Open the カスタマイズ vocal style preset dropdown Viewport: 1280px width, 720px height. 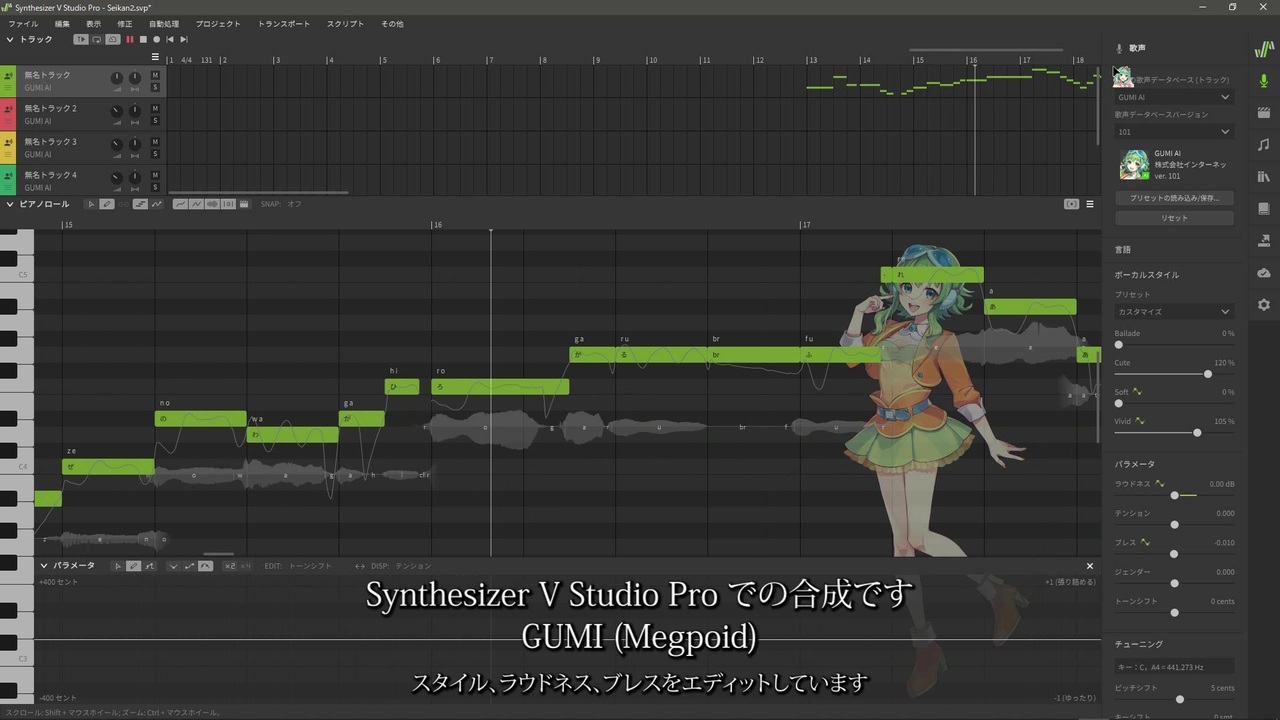click(x=1174, y=312)
